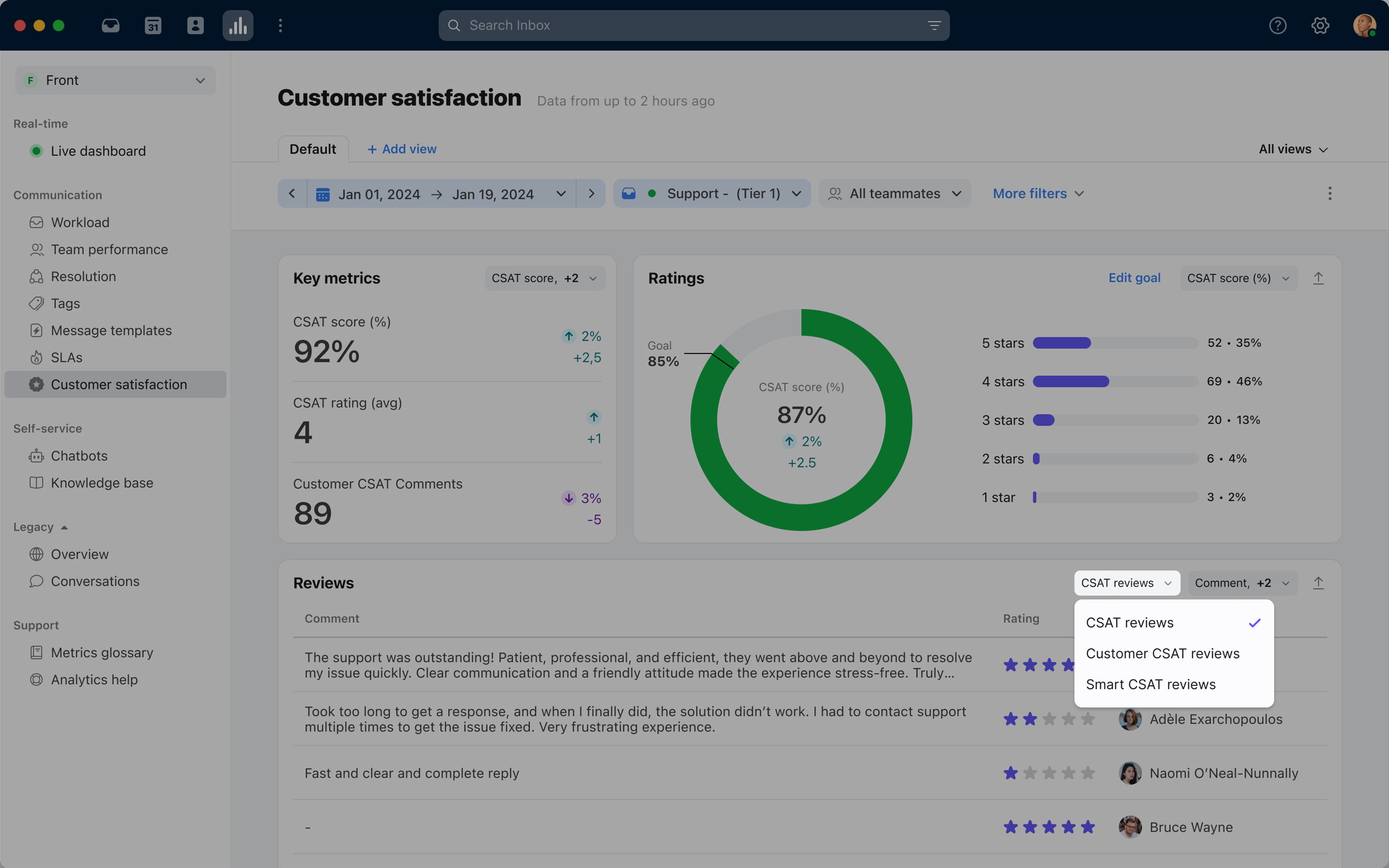Collapse the Legacy section
This screenshot has height=868, width=1389.
coord(41,527)
